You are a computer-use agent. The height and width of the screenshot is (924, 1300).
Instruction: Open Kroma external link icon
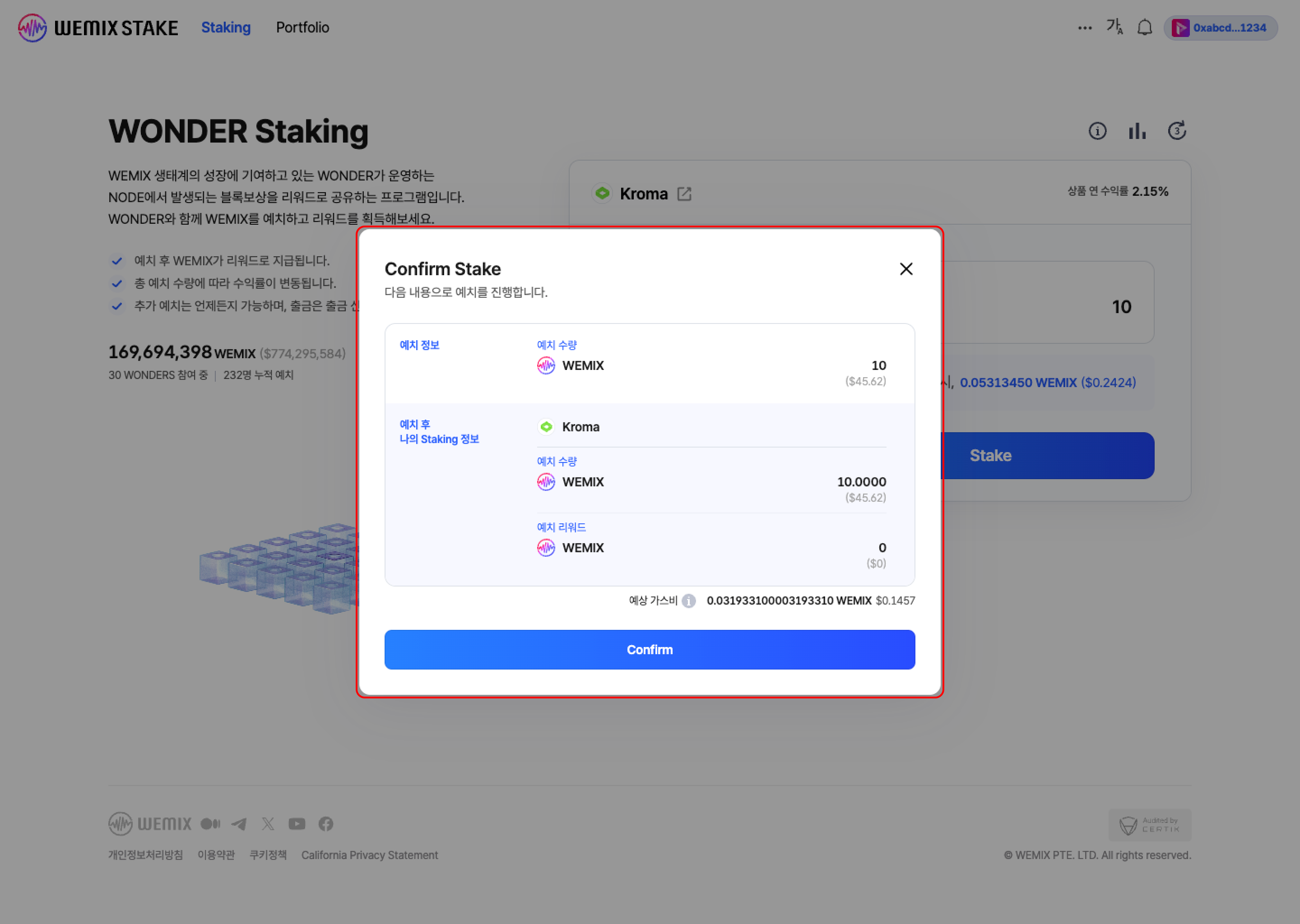[x=684, y=194]
